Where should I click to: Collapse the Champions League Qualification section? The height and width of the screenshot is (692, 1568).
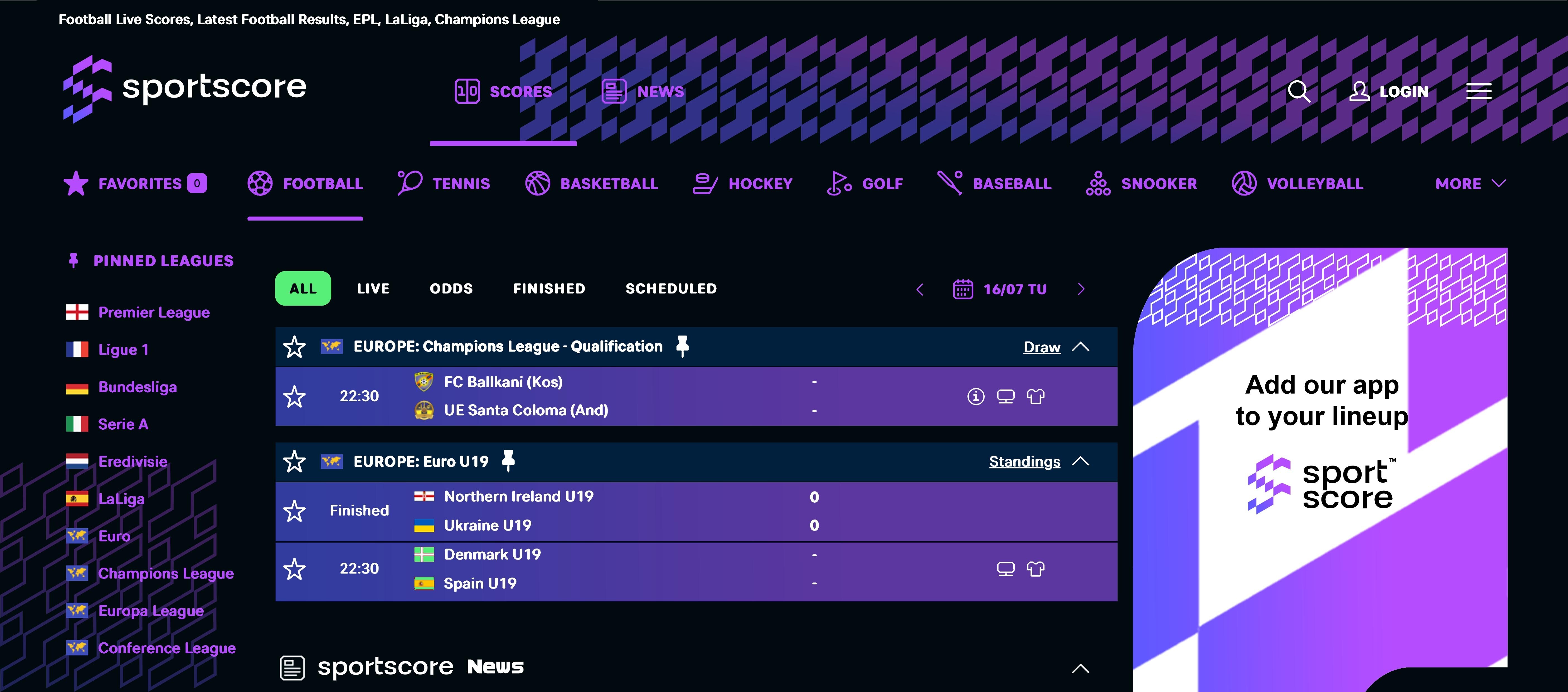[x=1080, y=346]
